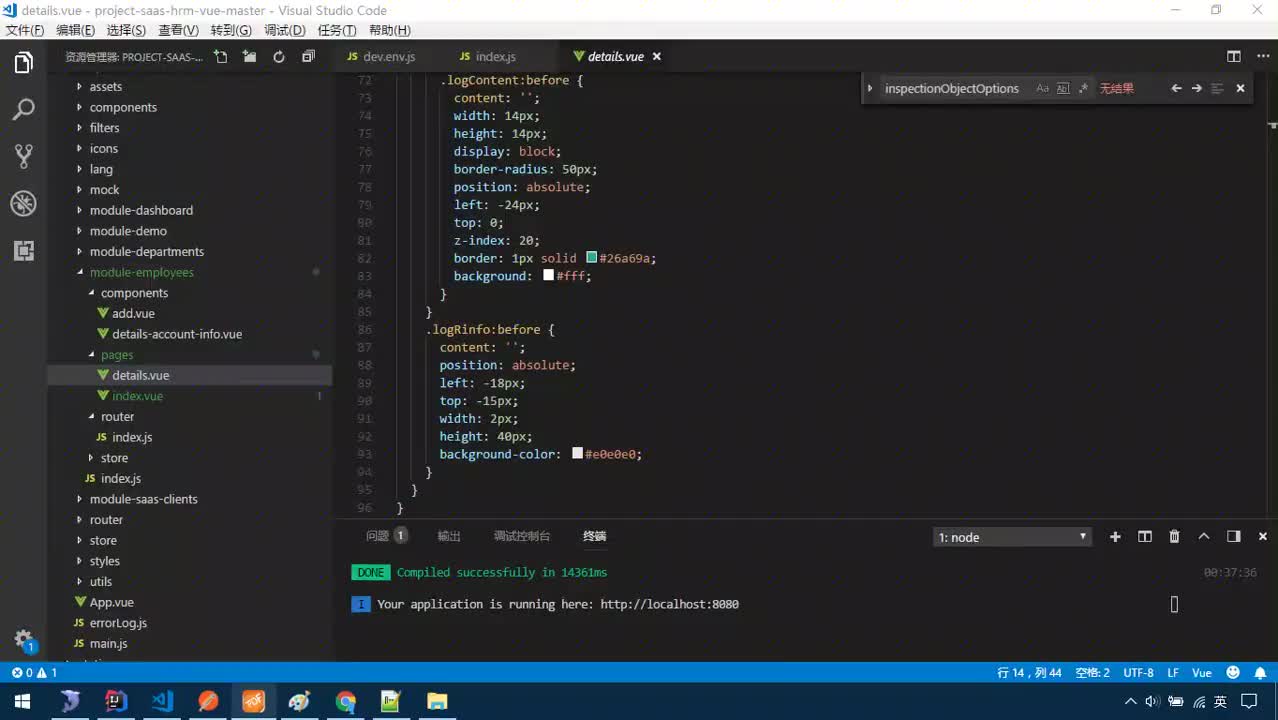Toggle match whole word in find
The width and height of the screenshot is (1278, 720).
pos(1063,88)
